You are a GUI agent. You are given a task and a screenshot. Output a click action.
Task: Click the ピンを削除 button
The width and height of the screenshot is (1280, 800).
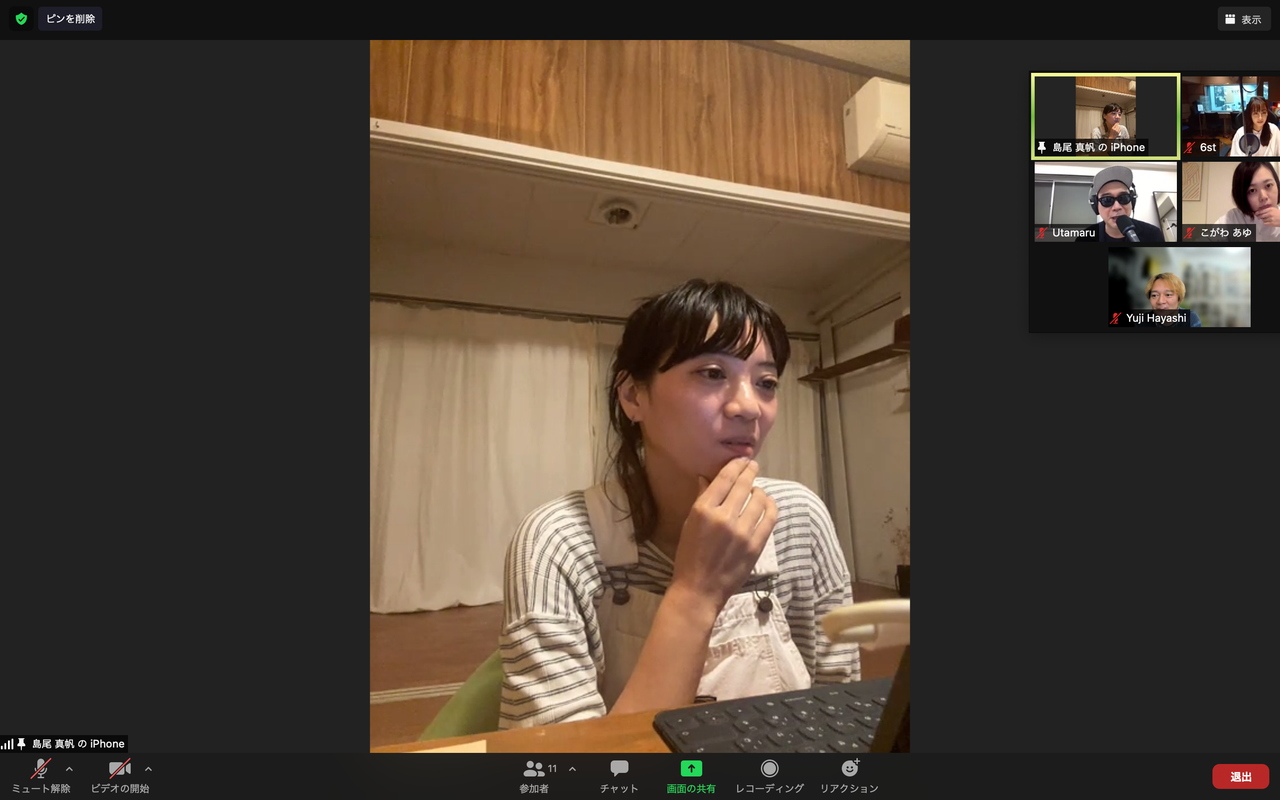[70, 19]
